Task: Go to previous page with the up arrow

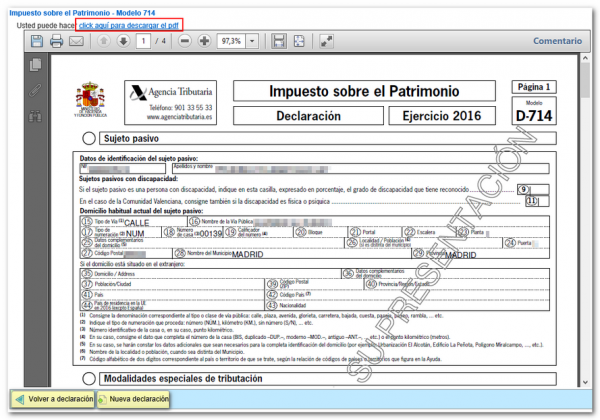Action: [103, 41]
